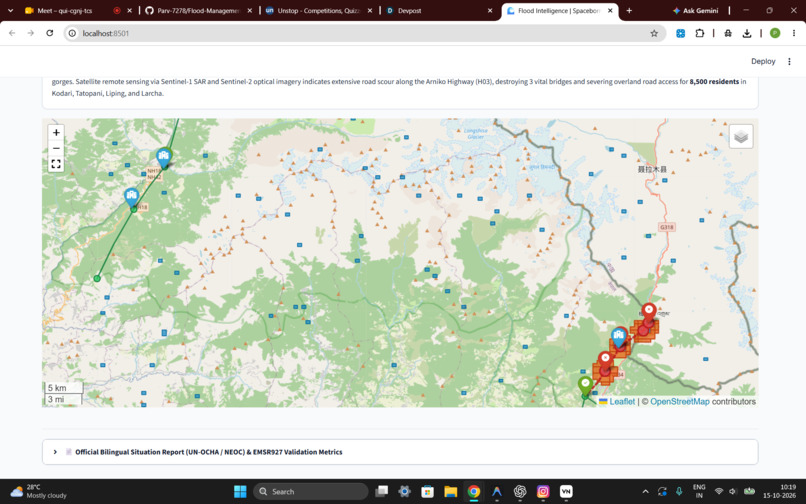This screenshot has height=504, width=806.
Task: Open a new browser tab
Action: pos(629,11)
